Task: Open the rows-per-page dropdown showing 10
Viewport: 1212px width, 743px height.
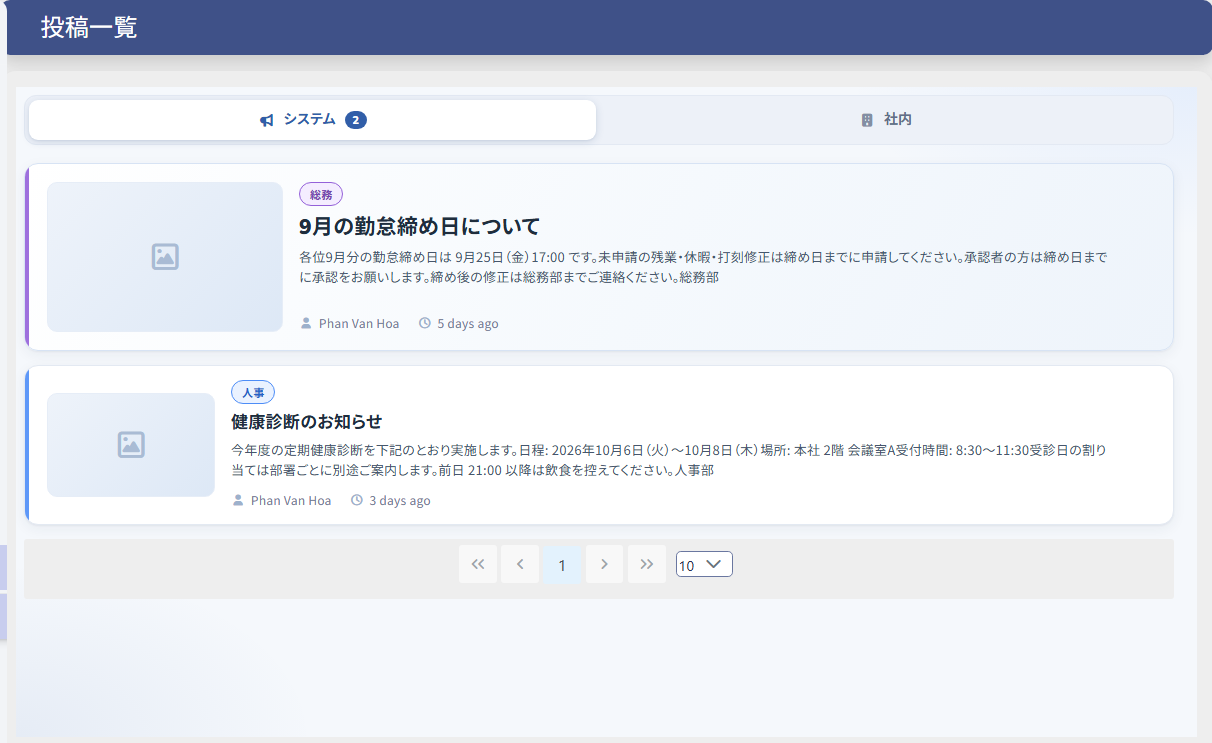Action: 704,564
